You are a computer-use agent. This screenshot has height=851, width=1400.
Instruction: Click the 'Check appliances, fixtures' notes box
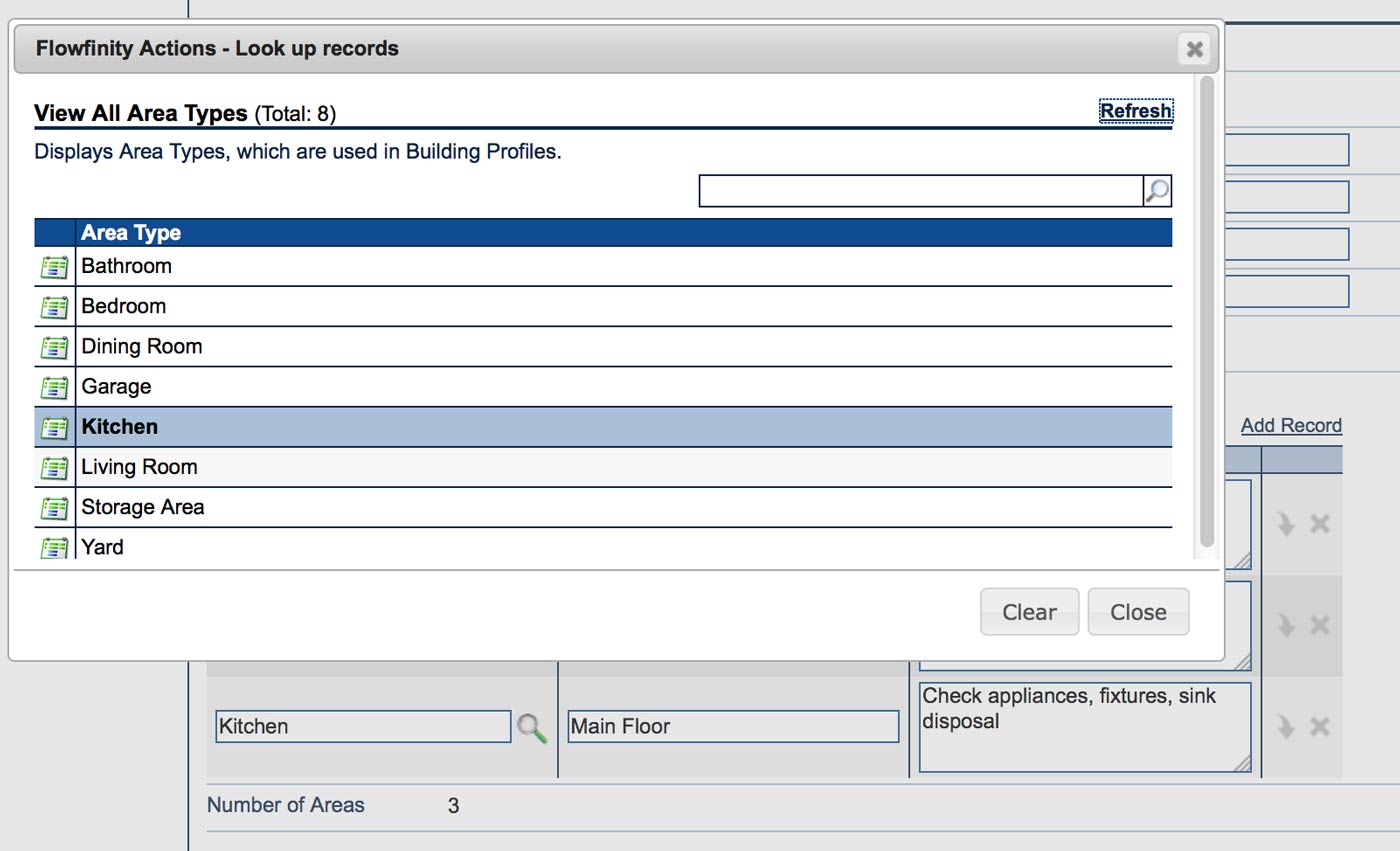[x=1085, y=727]
